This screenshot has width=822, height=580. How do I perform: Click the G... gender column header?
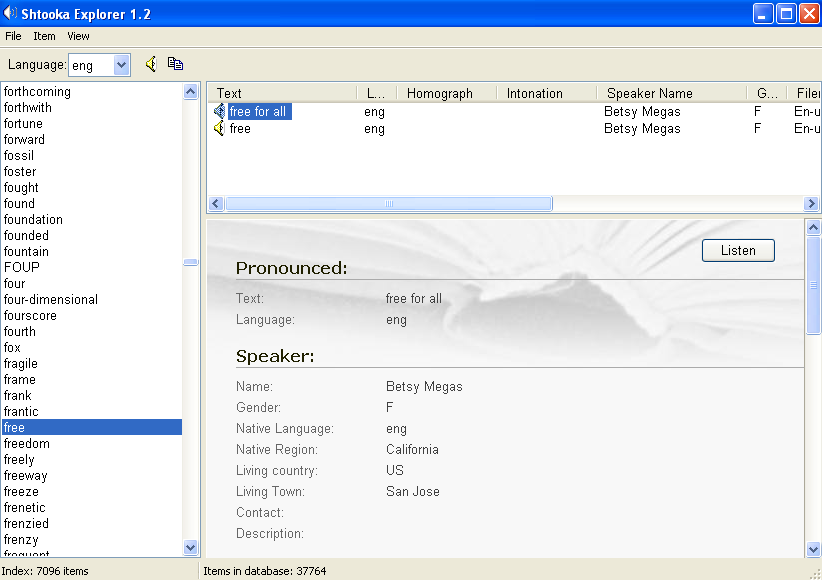766,93
